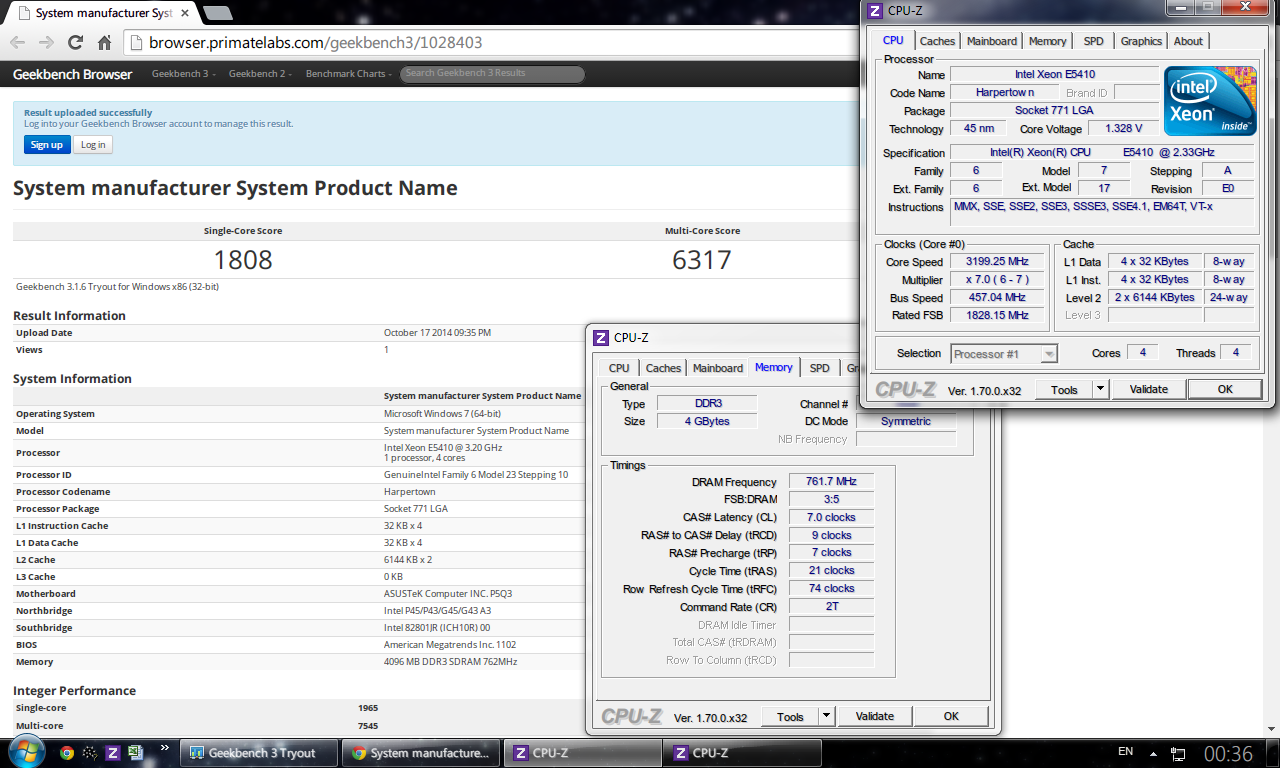Switch to SPD tab in Memory window
This screenshot has width=1280, height=768.
point(820,368)
